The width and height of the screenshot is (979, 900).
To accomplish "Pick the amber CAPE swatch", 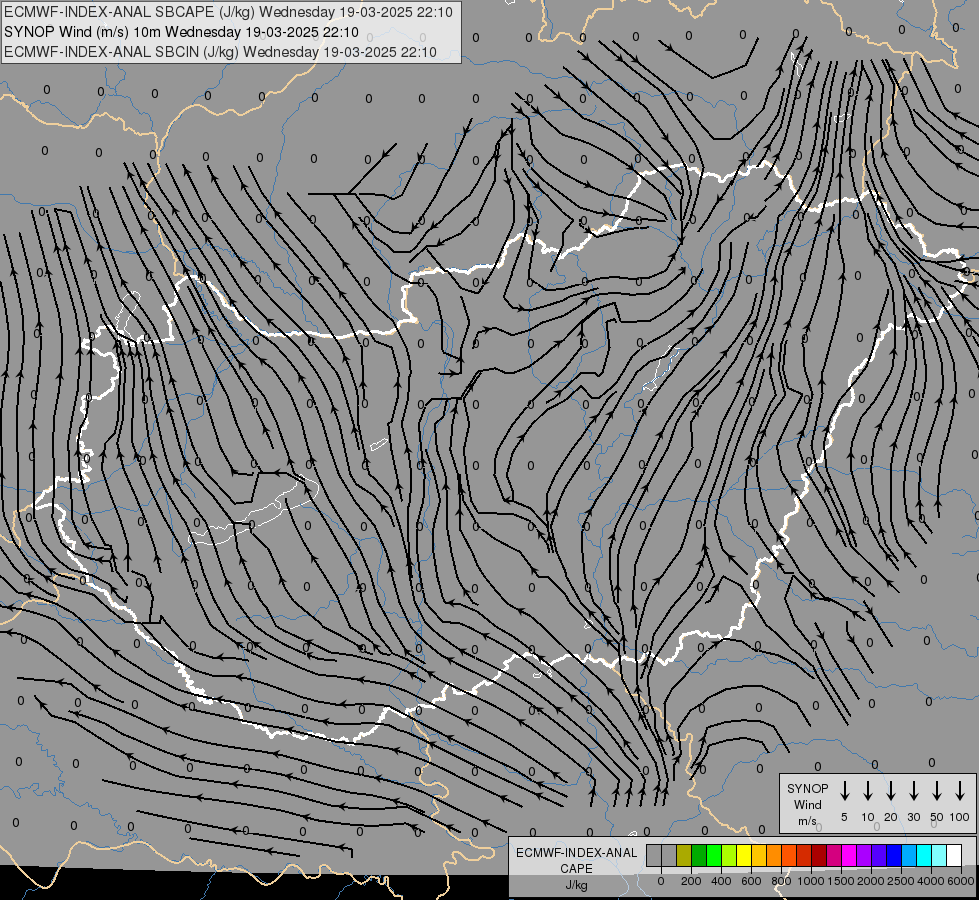I will (759, 855).
